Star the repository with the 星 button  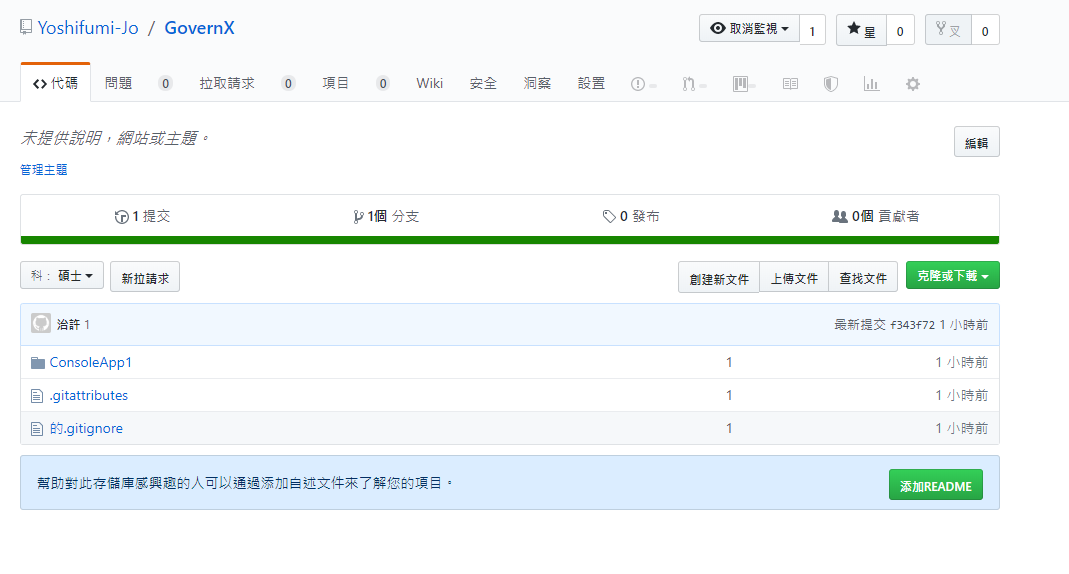[x=861, y=30]
